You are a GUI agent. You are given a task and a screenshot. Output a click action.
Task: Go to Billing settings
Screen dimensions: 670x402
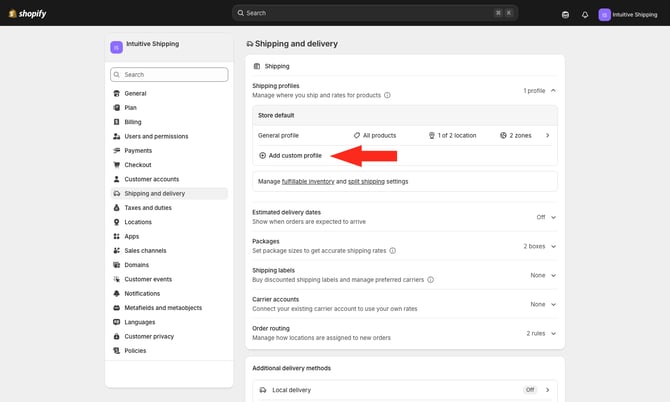[x=169, y=122]
